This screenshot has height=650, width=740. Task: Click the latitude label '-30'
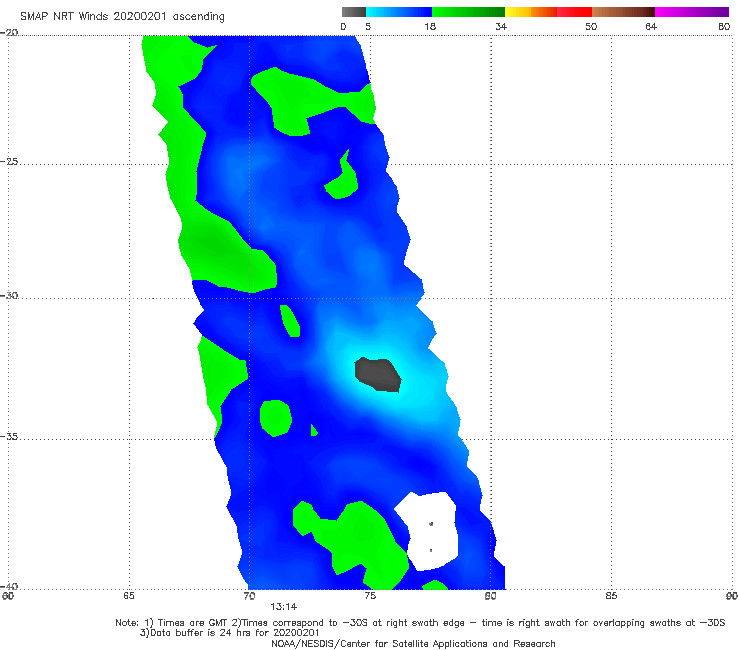(9, 295)
